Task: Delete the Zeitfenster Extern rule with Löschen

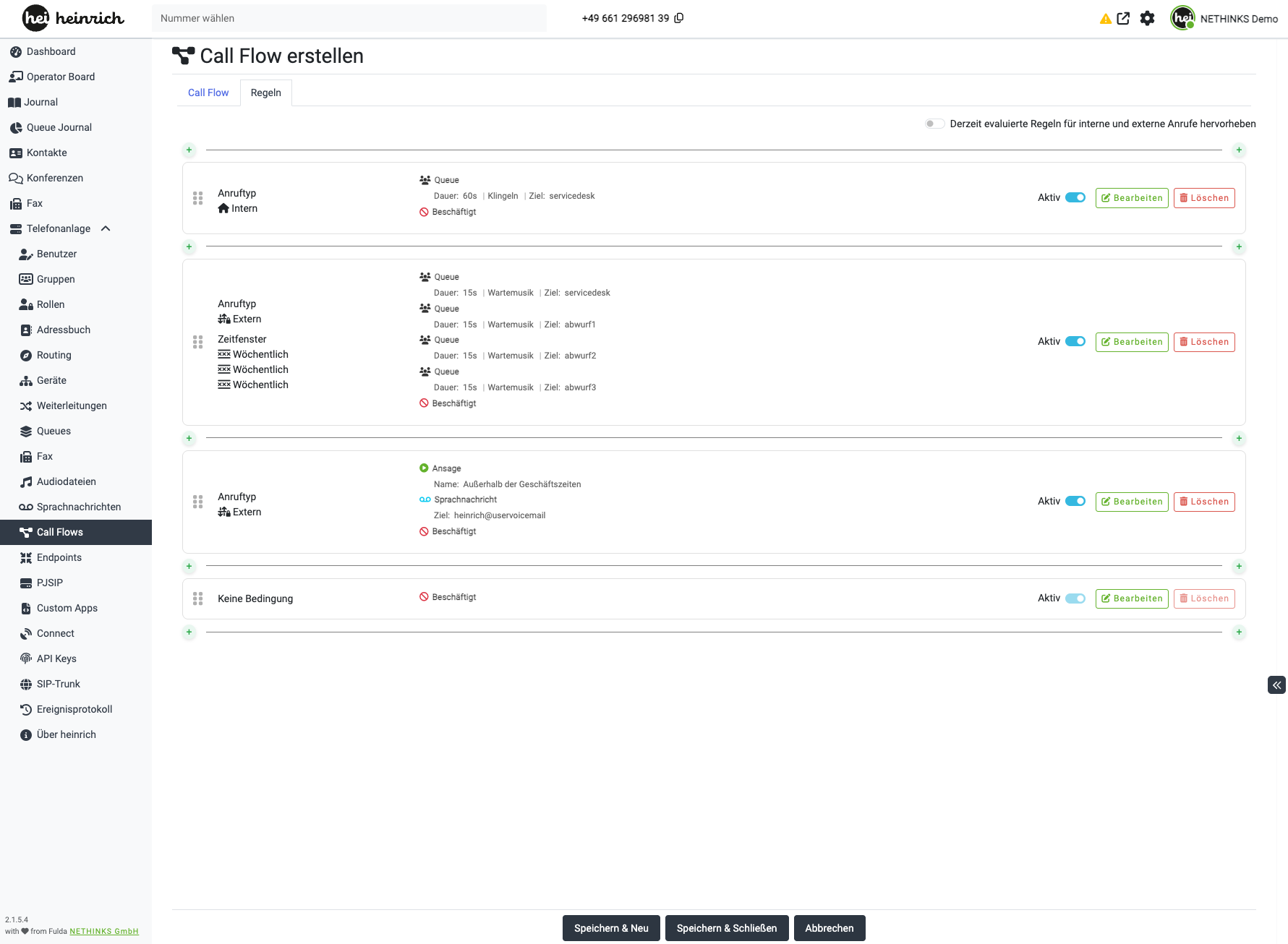Action: pyautogui.click(x=1203, y=342)
